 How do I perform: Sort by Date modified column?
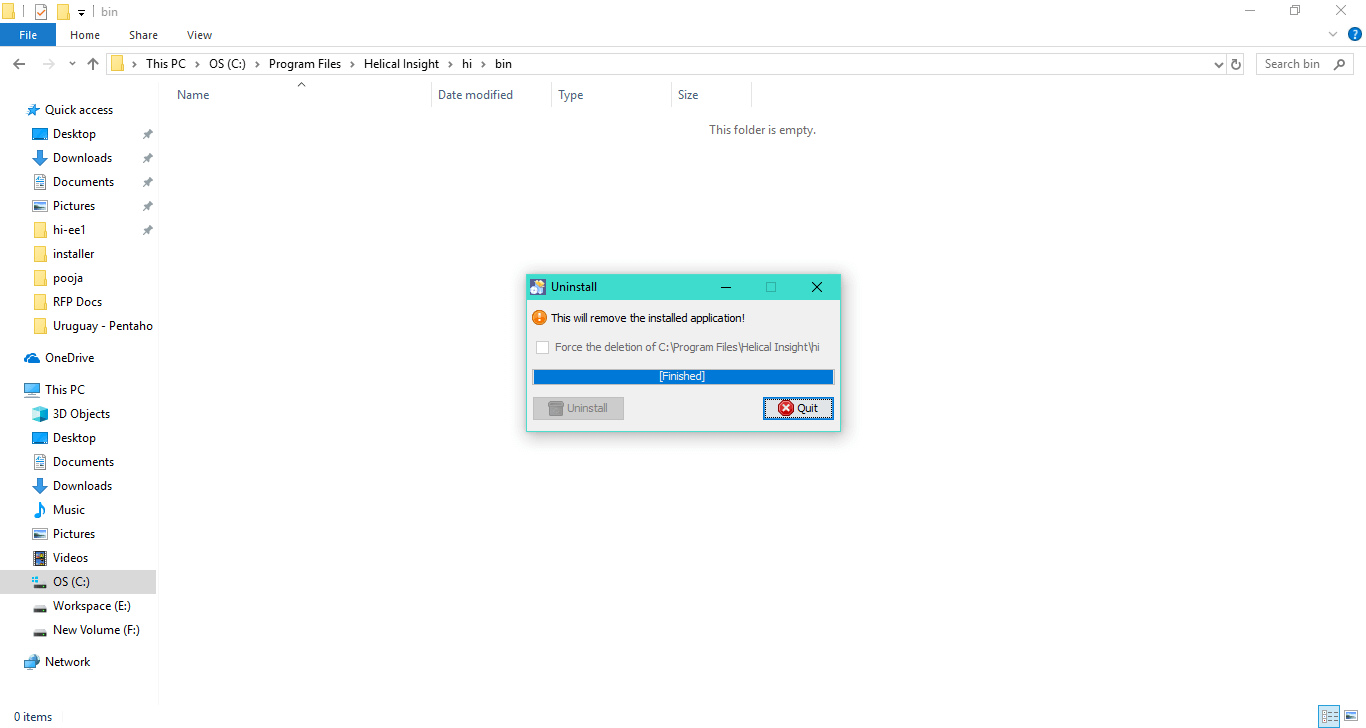click(475, 95)
